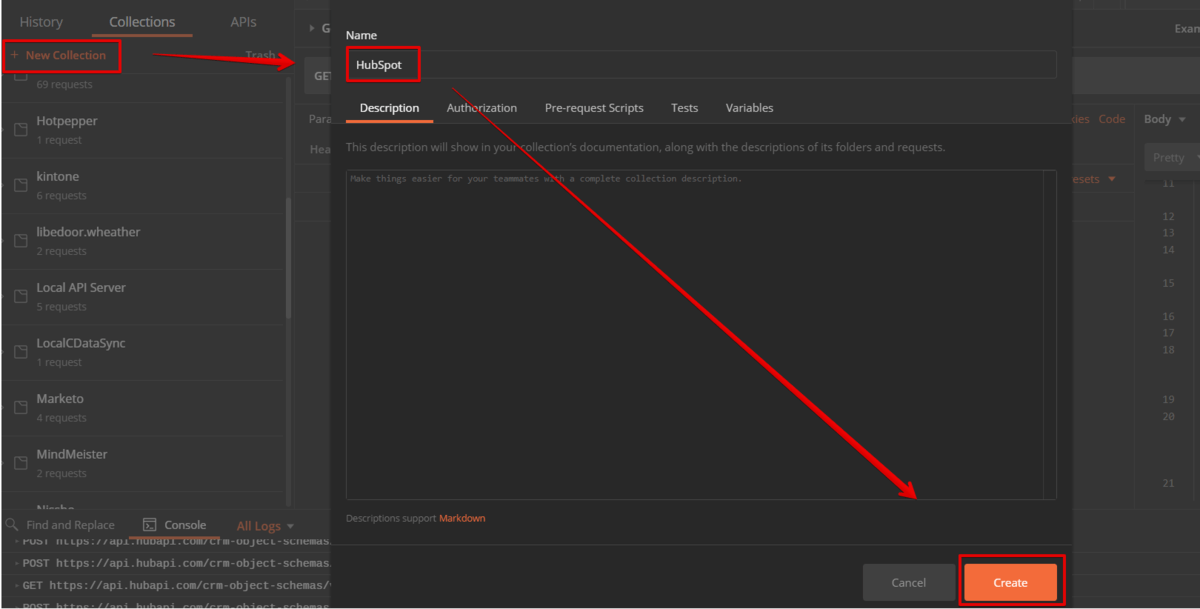Open the LocalCDataSync collection
The height and width of the screenshot is (609, 1200).
click(x=81, y=343)
